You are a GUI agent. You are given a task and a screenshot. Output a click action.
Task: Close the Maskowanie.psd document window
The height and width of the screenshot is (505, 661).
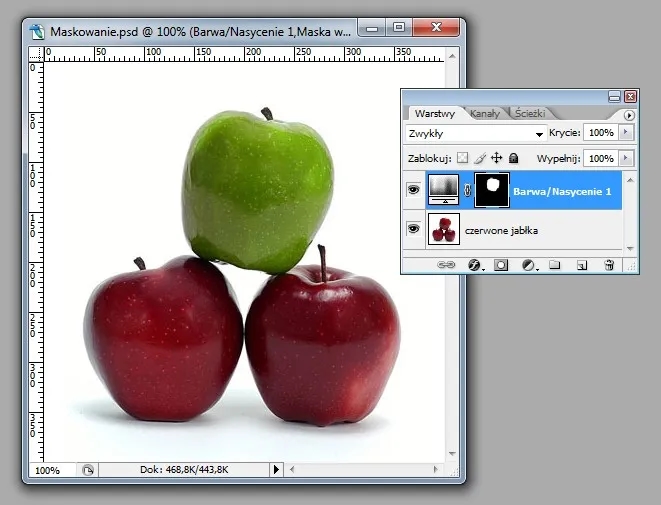(436, 28)
